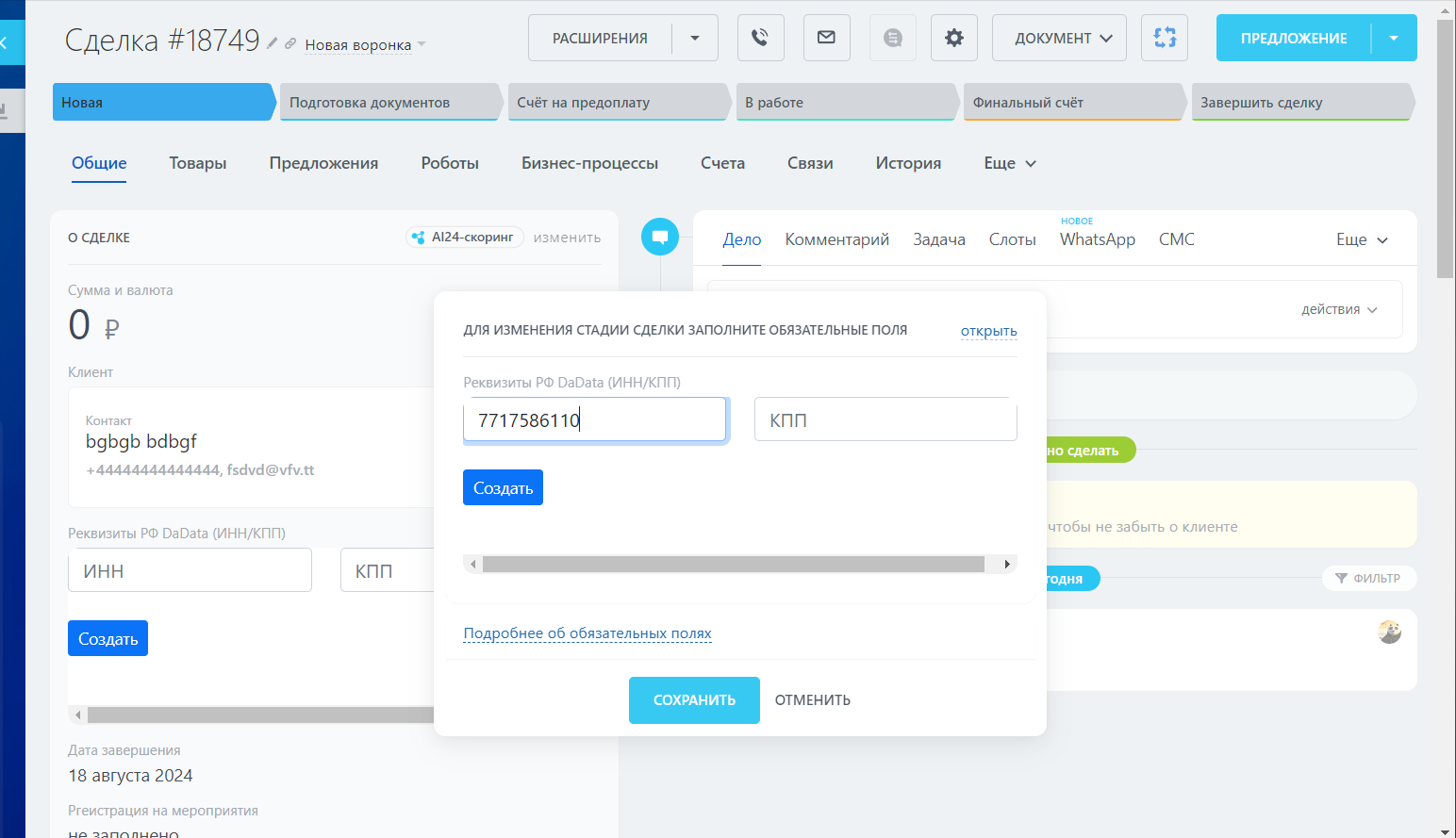
Task: Focus the dialog ИНН field with 7717586110
Action: [594, 419]
